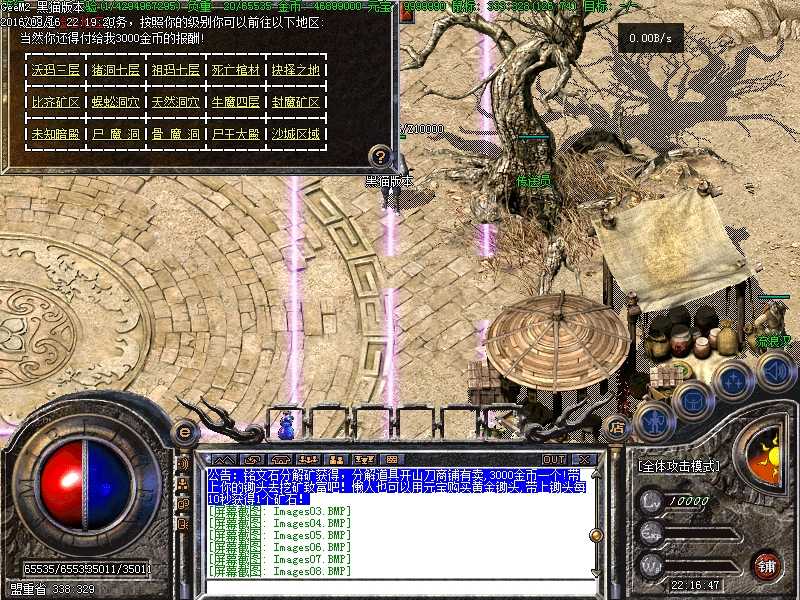This screenshot has width=800, height=600.
Task: Click the 0.00B/s network speed box
Action: [x=651, y=38]
